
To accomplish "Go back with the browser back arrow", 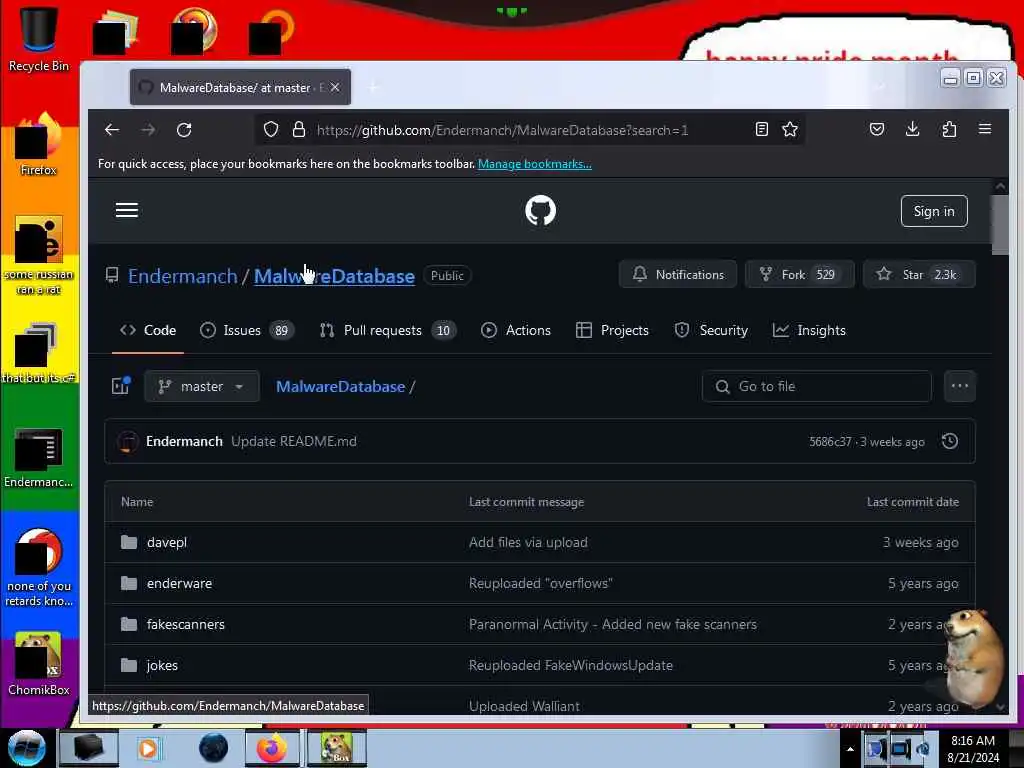I will tap(112, 130).
